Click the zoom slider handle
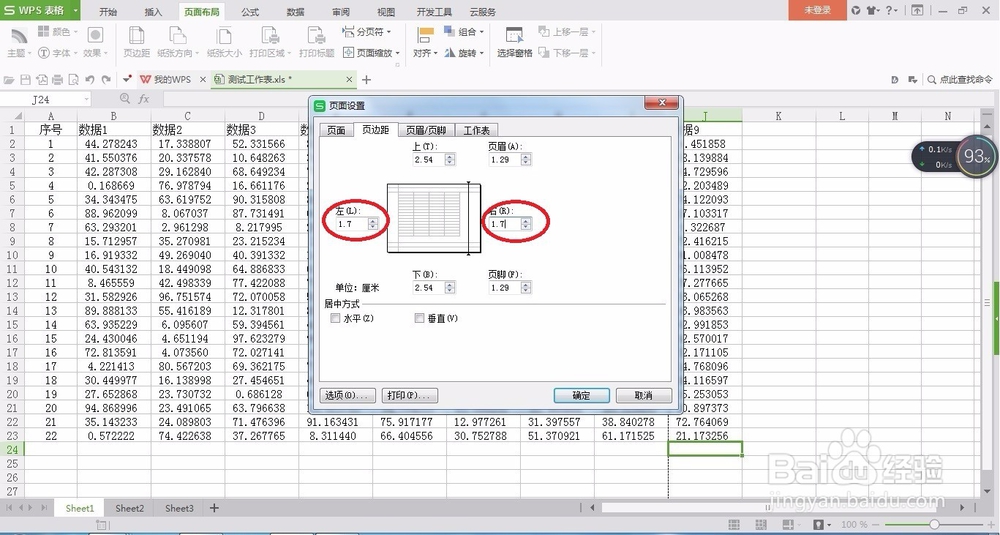The height and width of the screenshot is (535, 1000). pos(934,525)
